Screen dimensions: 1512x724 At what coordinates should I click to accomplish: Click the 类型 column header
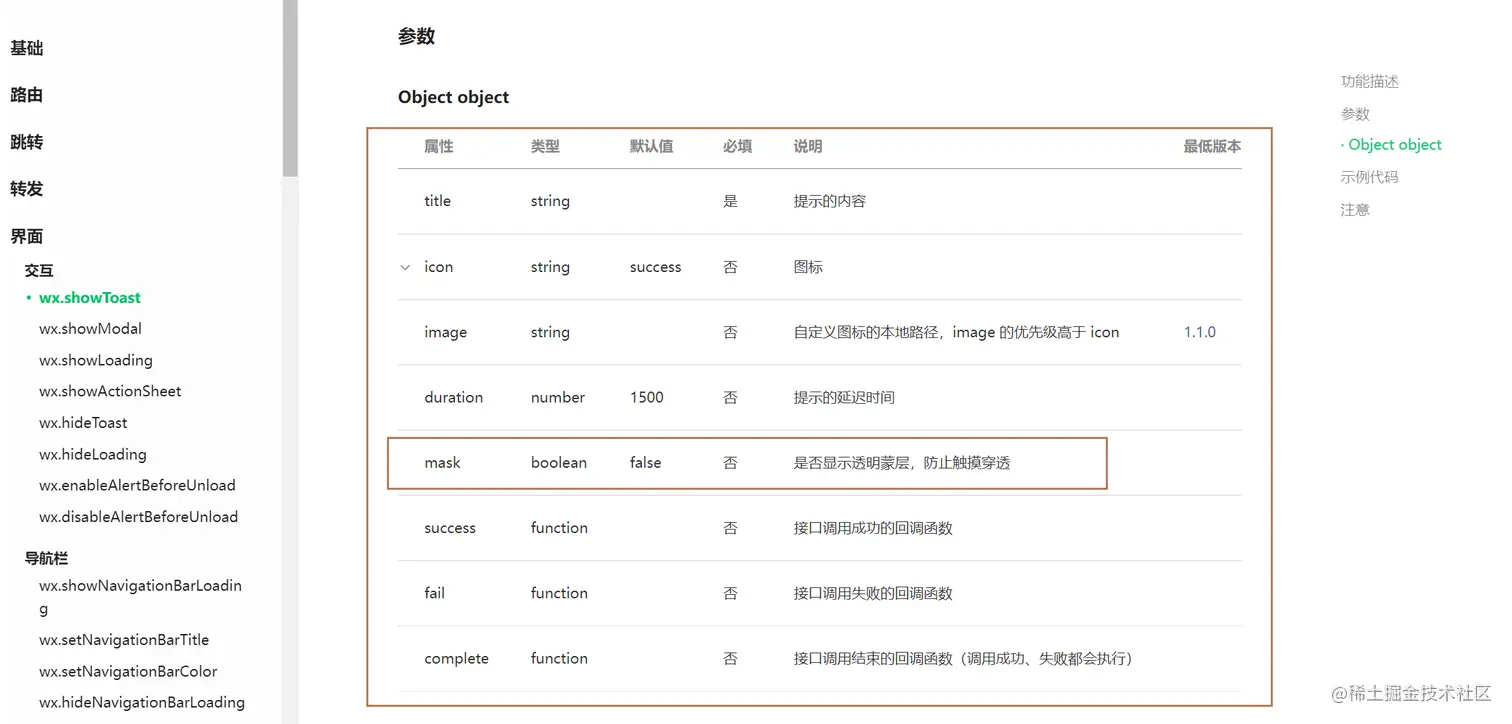point(545,146)
